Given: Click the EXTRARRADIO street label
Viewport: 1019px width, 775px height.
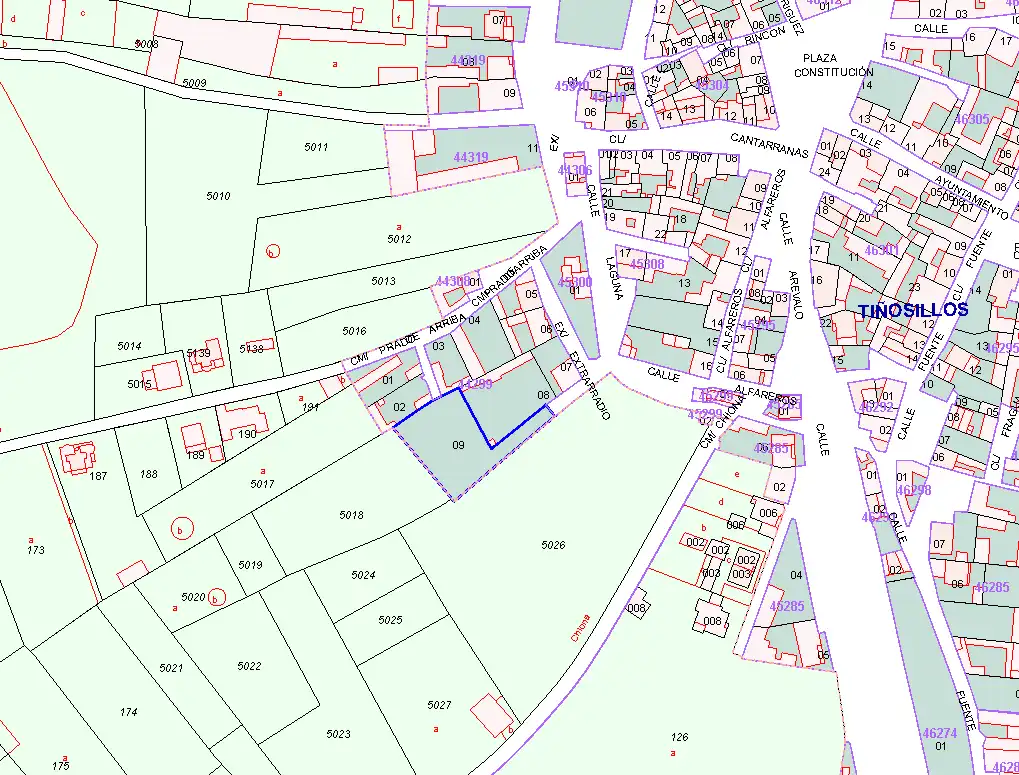Looking at the screenshot, I should pyautogui.click(x=590, y=386).
